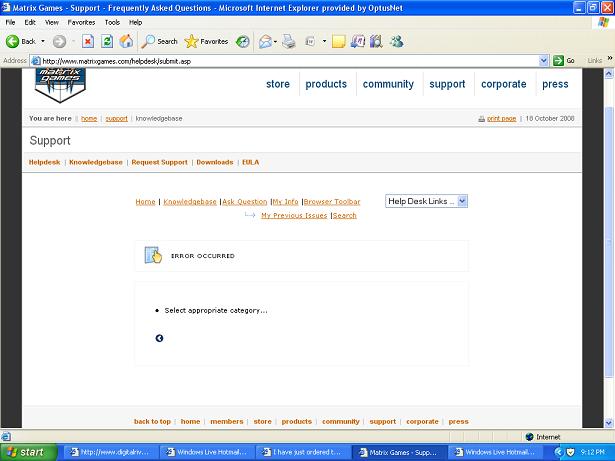
Task: Open Edit button dropdown arrow
Action: (x=324, y=41)
